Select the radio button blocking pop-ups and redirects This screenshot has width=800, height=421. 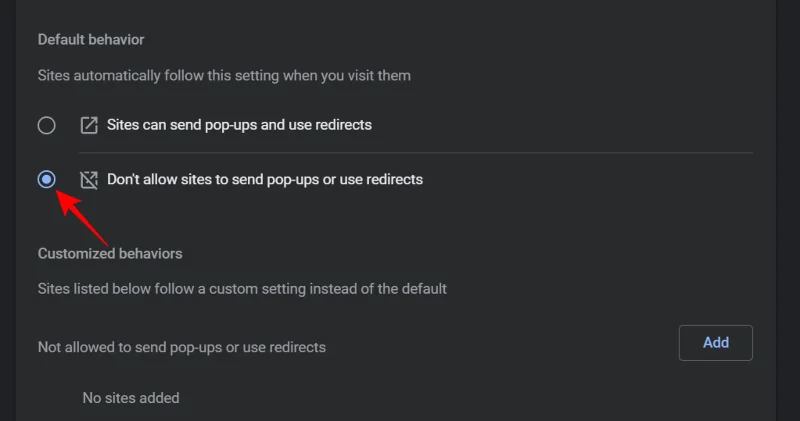pos(46,180)
